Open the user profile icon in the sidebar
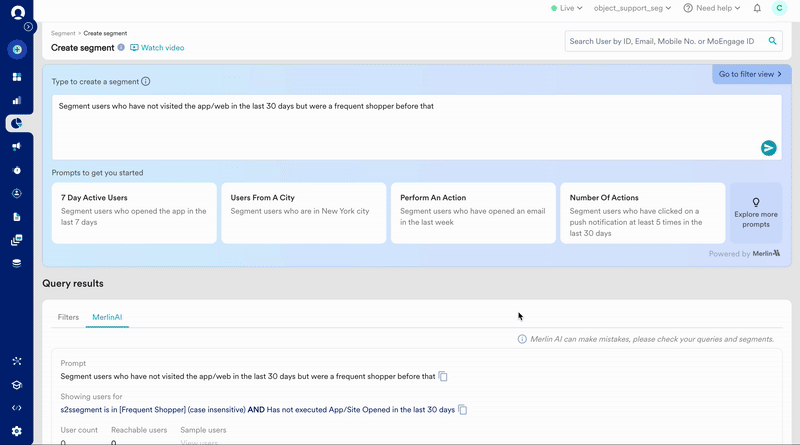 [17, 193]
